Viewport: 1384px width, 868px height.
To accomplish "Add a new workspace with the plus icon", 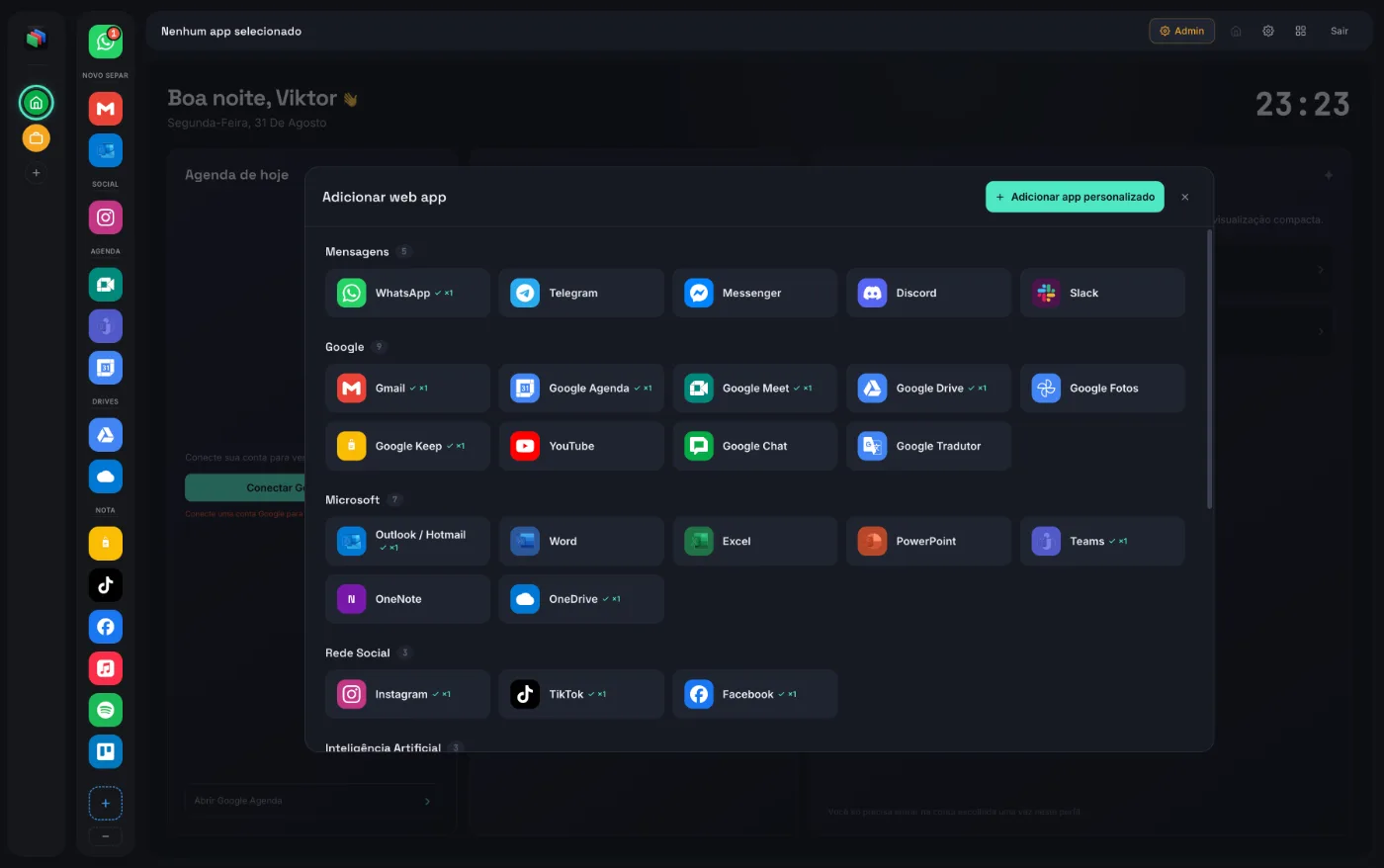I will (37, 173).
